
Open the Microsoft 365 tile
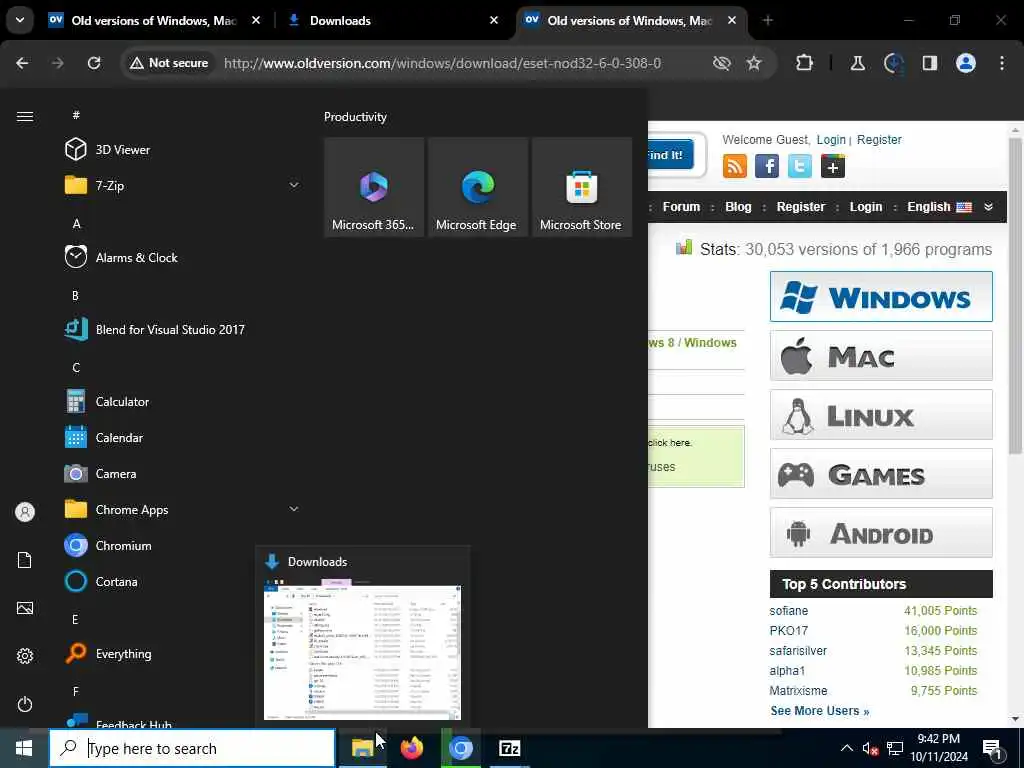[x=374, y=187]
